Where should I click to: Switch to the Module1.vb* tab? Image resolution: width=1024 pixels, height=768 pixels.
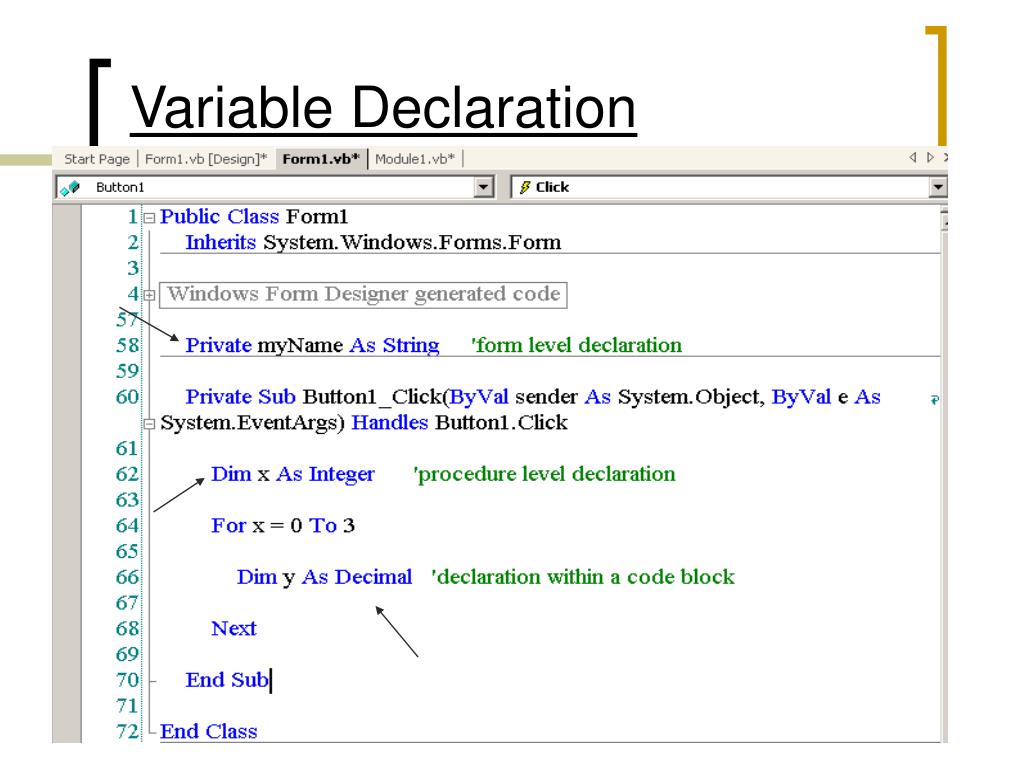[415, 159]
